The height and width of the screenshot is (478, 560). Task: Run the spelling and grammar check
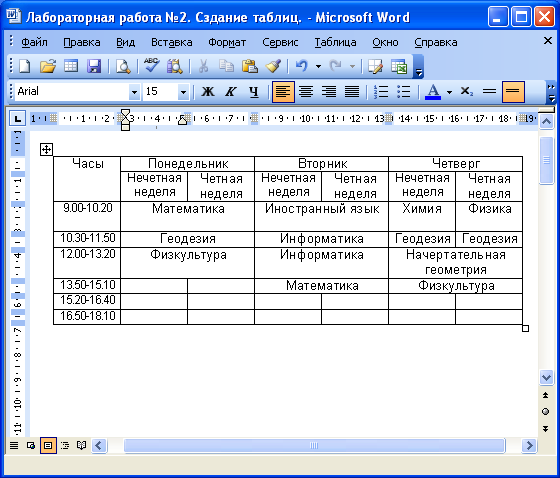pyautogui.click(x=152, y=66)
